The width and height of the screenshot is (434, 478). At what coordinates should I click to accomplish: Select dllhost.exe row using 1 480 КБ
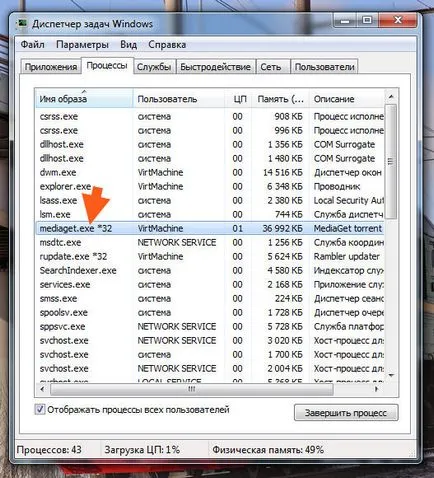coord(210,158)
